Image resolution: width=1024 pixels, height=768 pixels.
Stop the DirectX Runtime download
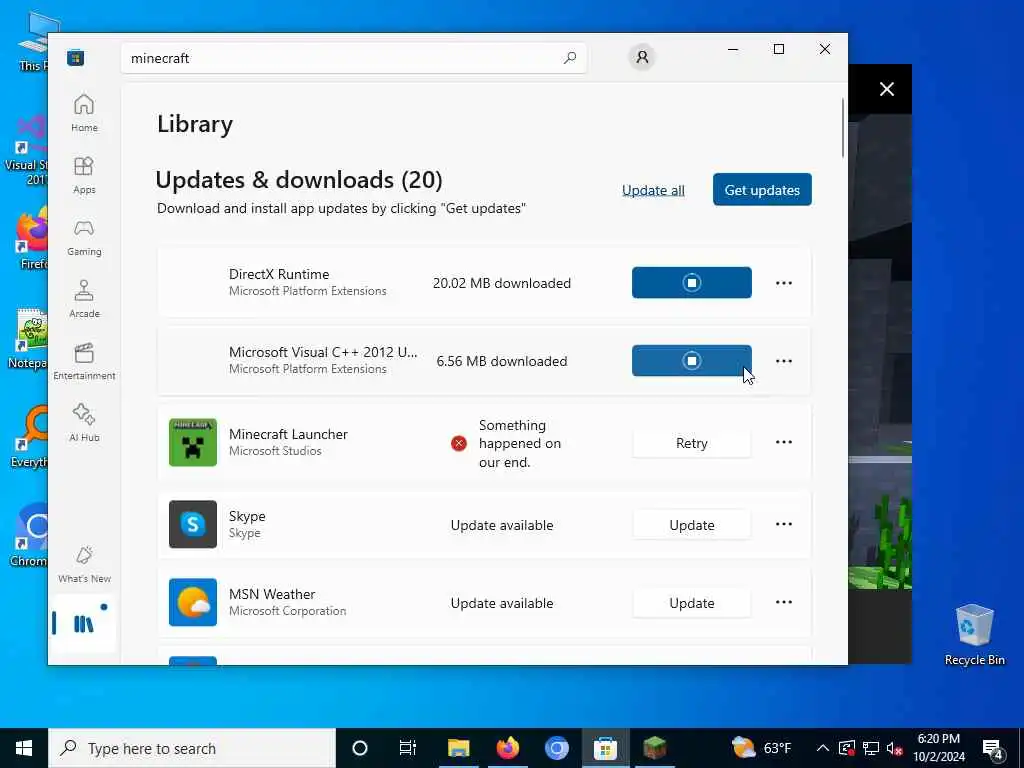[x=692, y=283]
